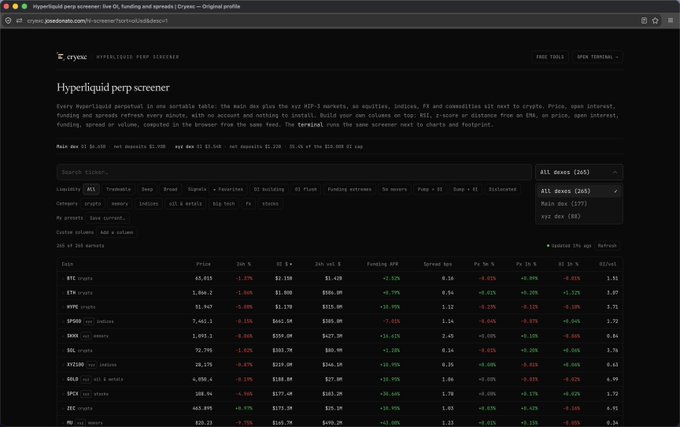Open the browser hamburger menu

pos(670,20)
